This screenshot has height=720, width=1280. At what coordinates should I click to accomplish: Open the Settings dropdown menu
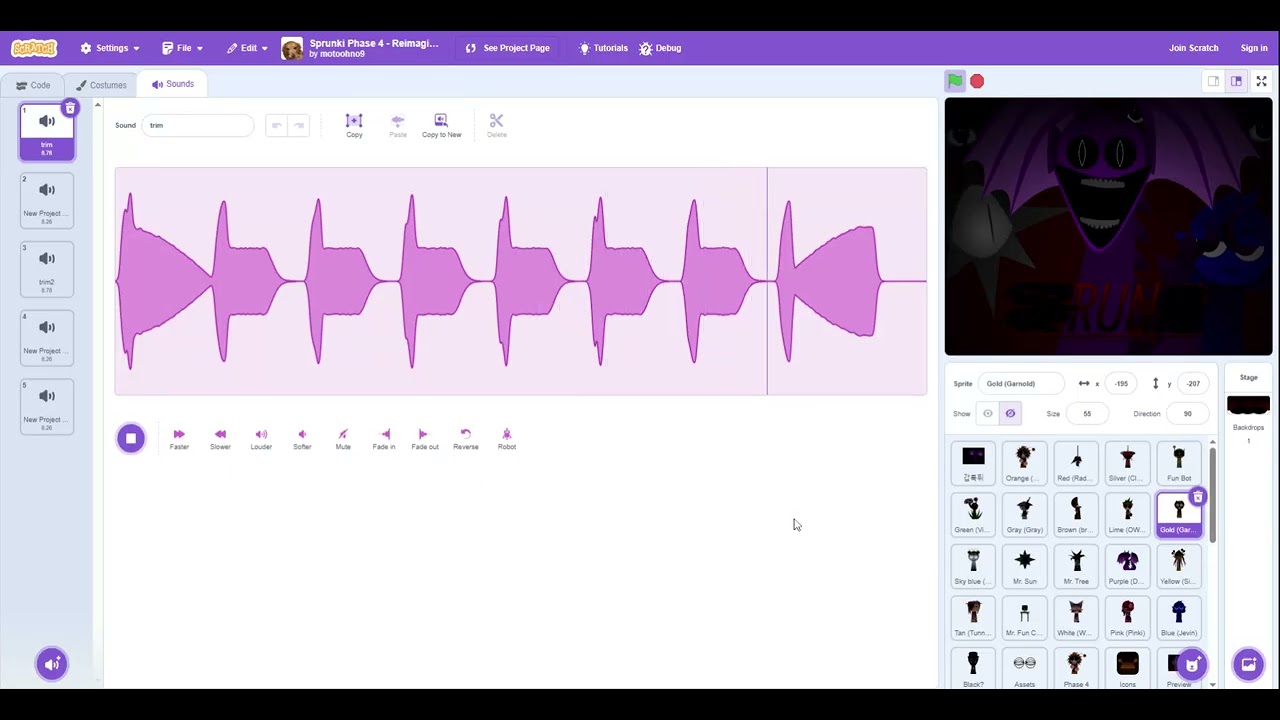click(110, 48)
